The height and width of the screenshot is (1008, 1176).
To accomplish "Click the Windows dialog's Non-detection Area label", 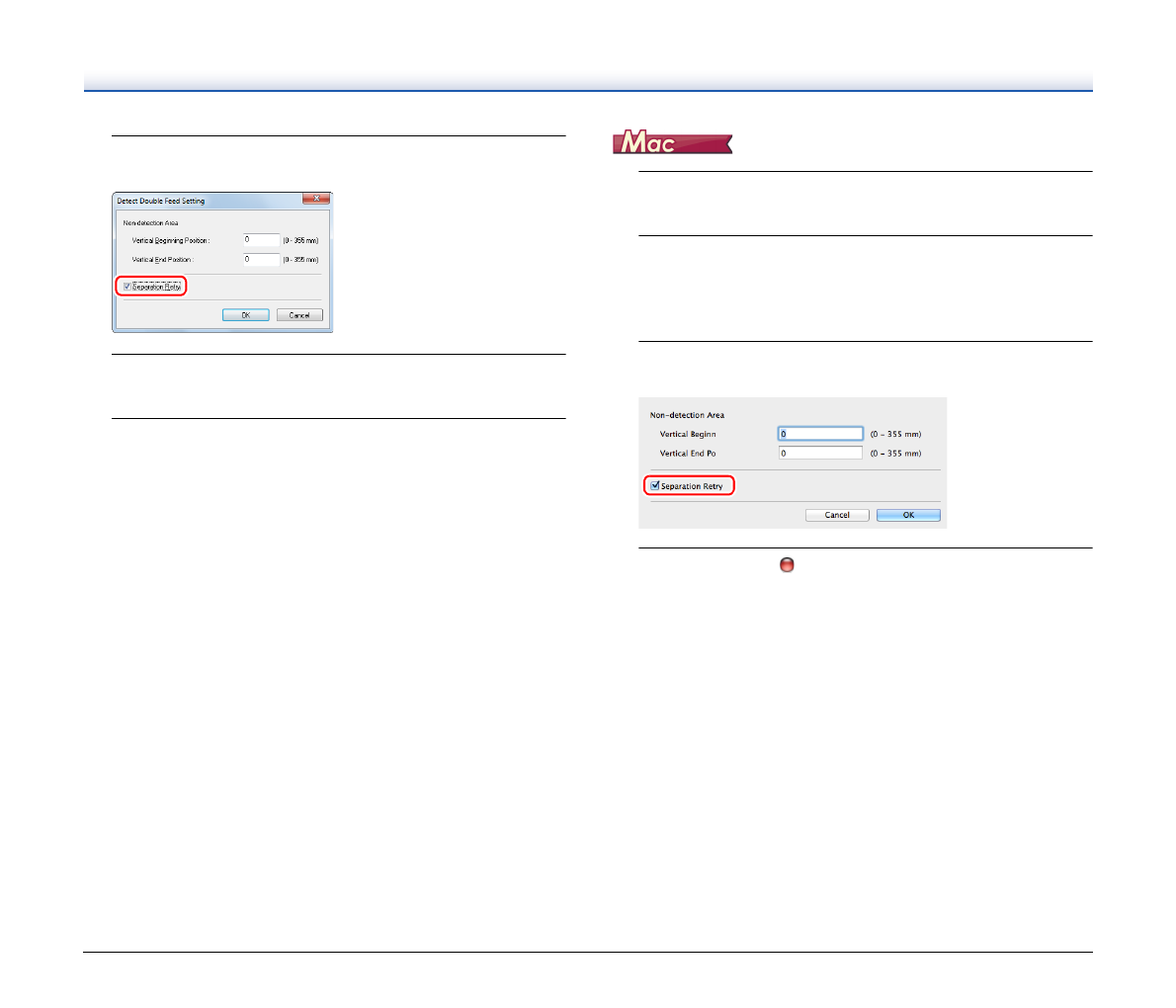I will [151, 223].
